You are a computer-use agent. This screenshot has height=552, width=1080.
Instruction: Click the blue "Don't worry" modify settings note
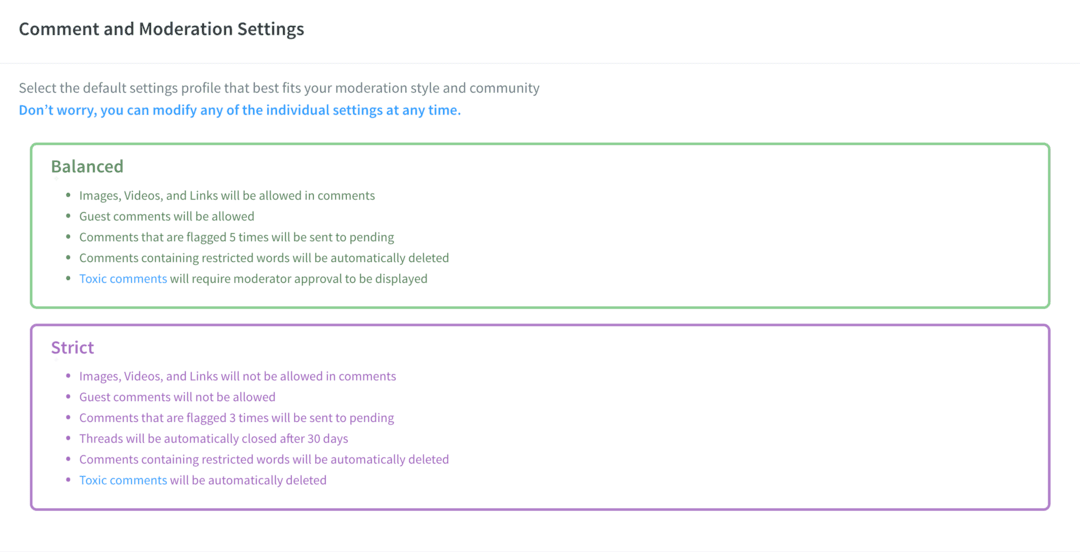(240, 110)
